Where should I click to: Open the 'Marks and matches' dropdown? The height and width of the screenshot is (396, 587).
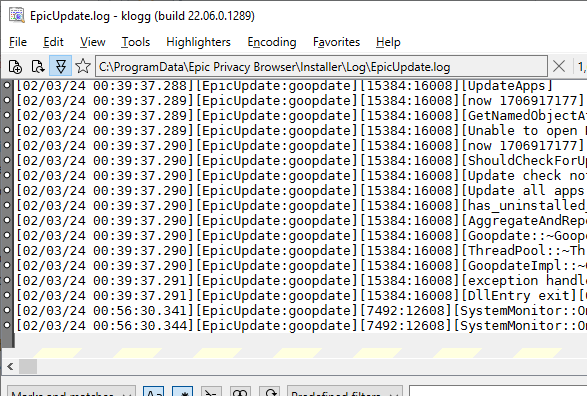(71, 391)
